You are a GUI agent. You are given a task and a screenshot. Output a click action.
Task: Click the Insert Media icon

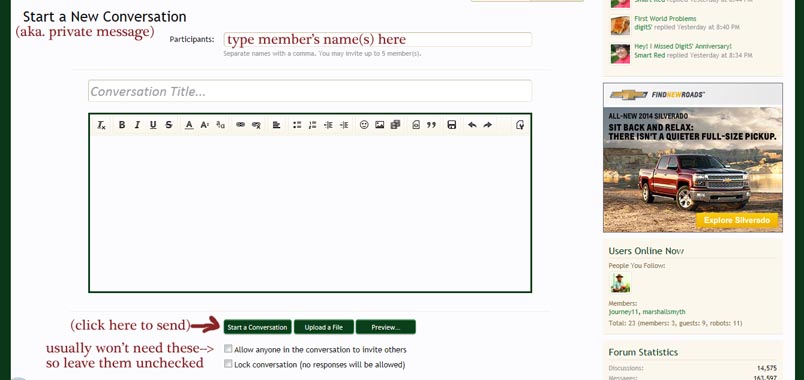click(395, 125)
